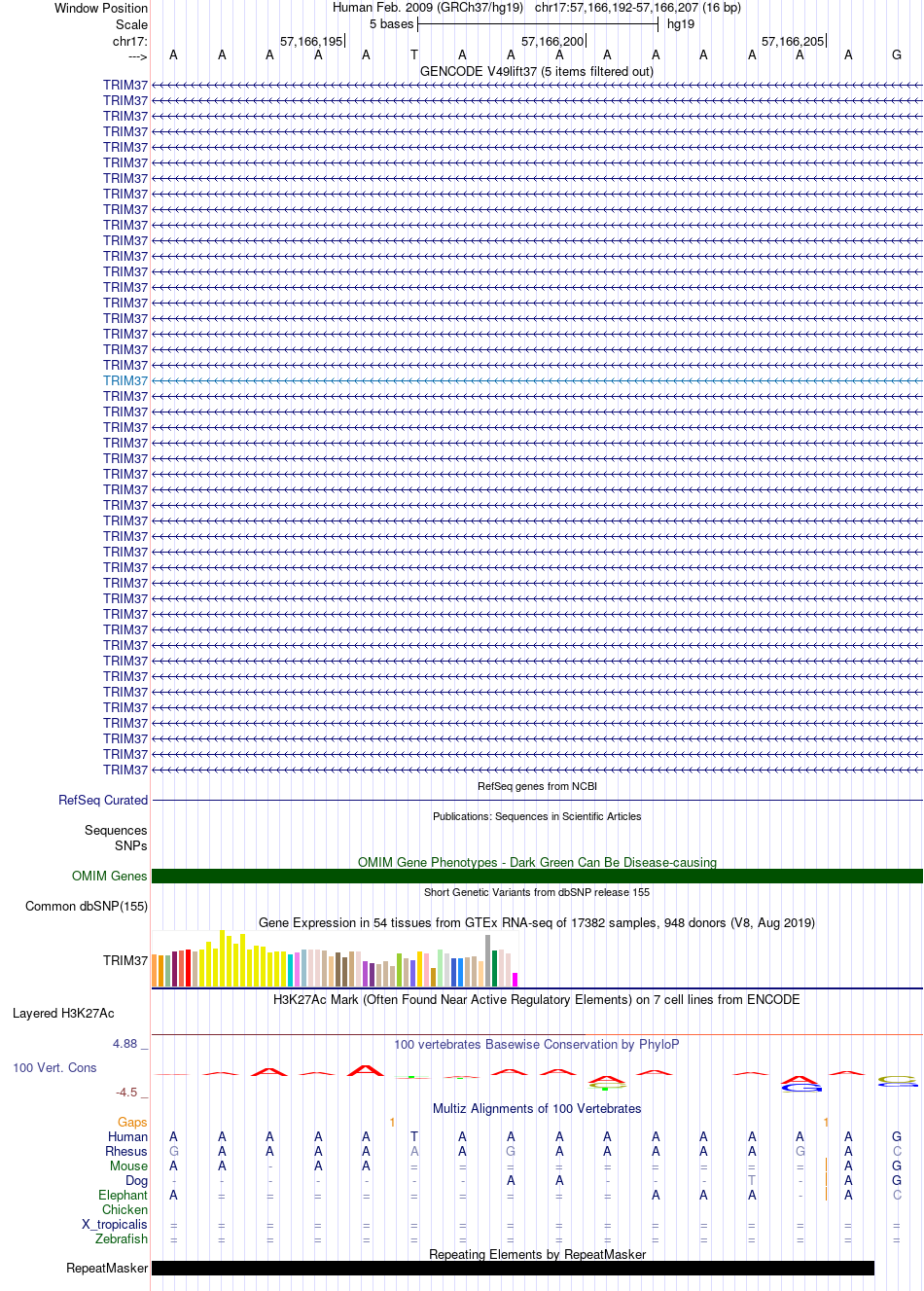The height and width of the screenshot is (1291, 924).
Task: Click the hg19 assembly label
Action: coord(681,23)
